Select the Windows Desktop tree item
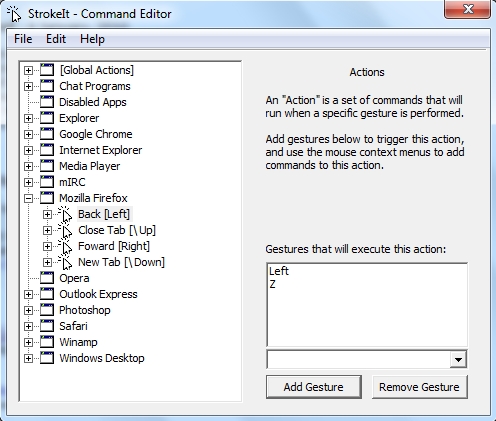Screen dimensions: 496x421 pos(102,358)
